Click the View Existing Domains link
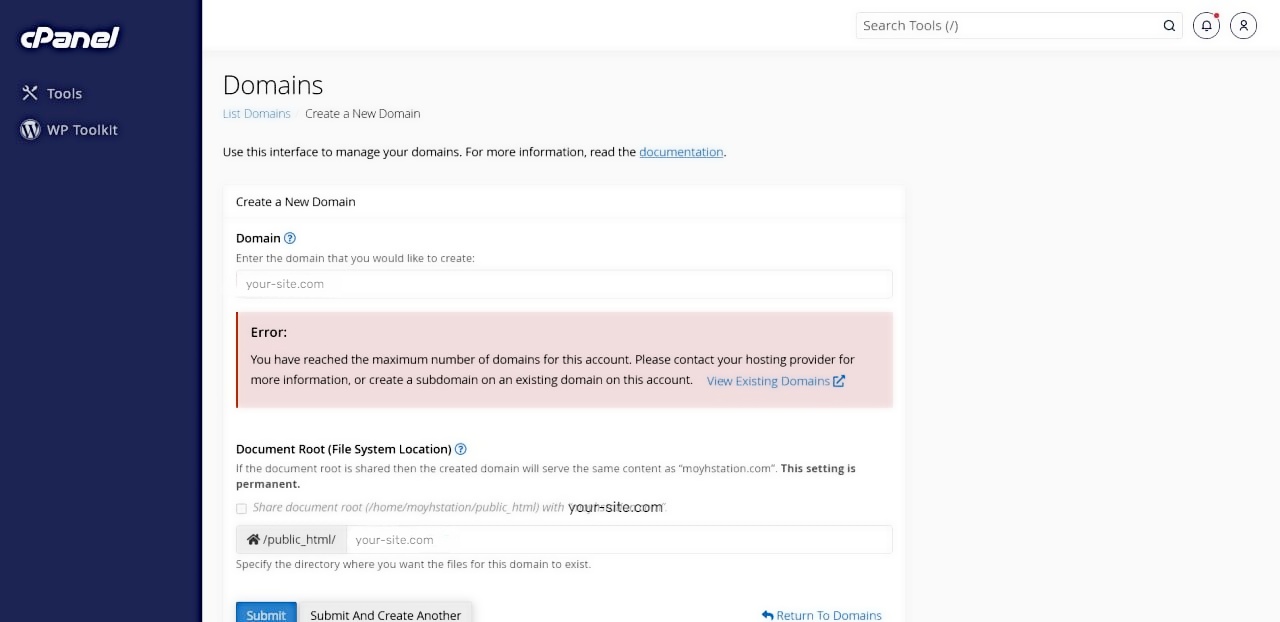Image resolution: width=1280 pixels, height=622 pixels. pos(768,381)
